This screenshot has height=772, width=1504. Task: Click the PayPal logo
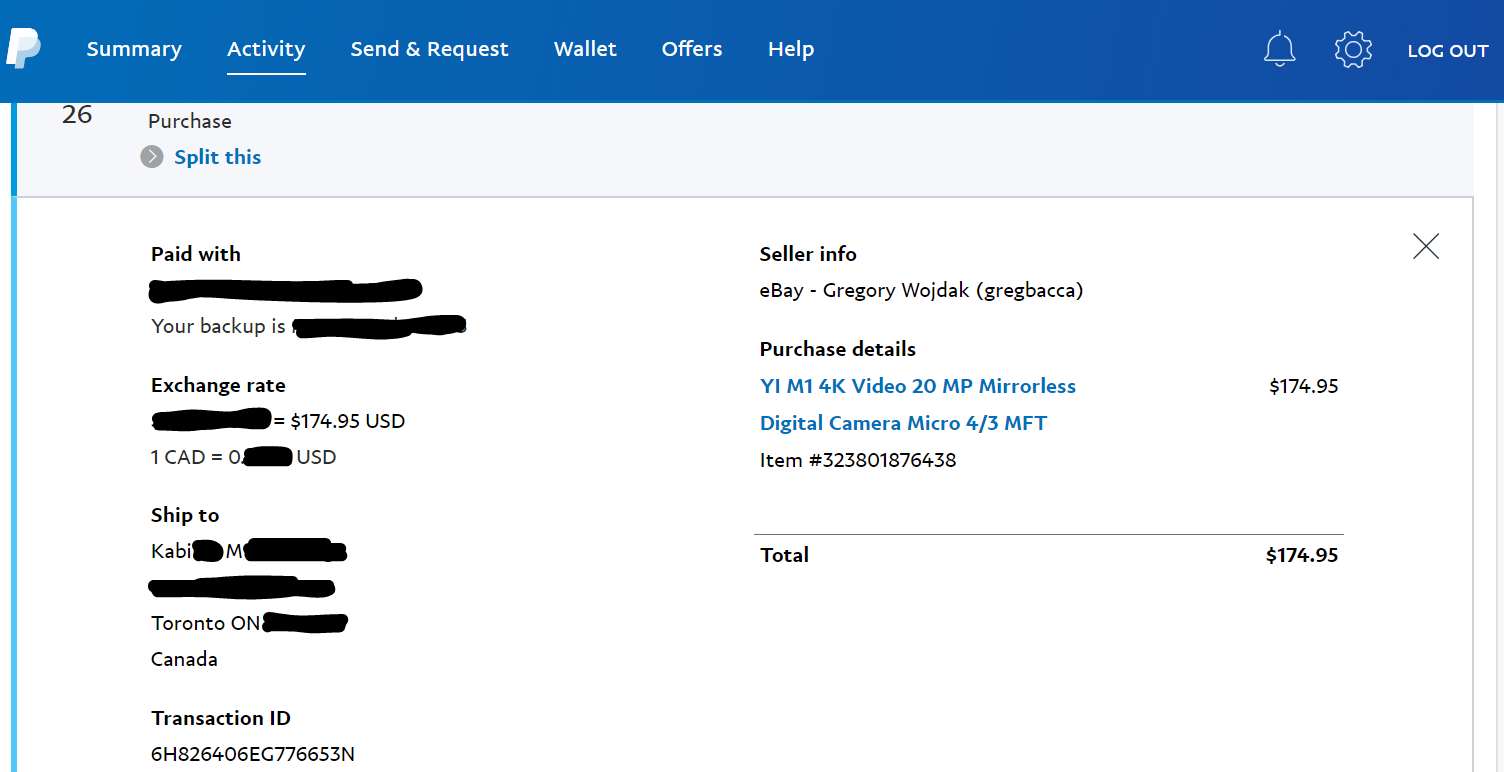23,48
